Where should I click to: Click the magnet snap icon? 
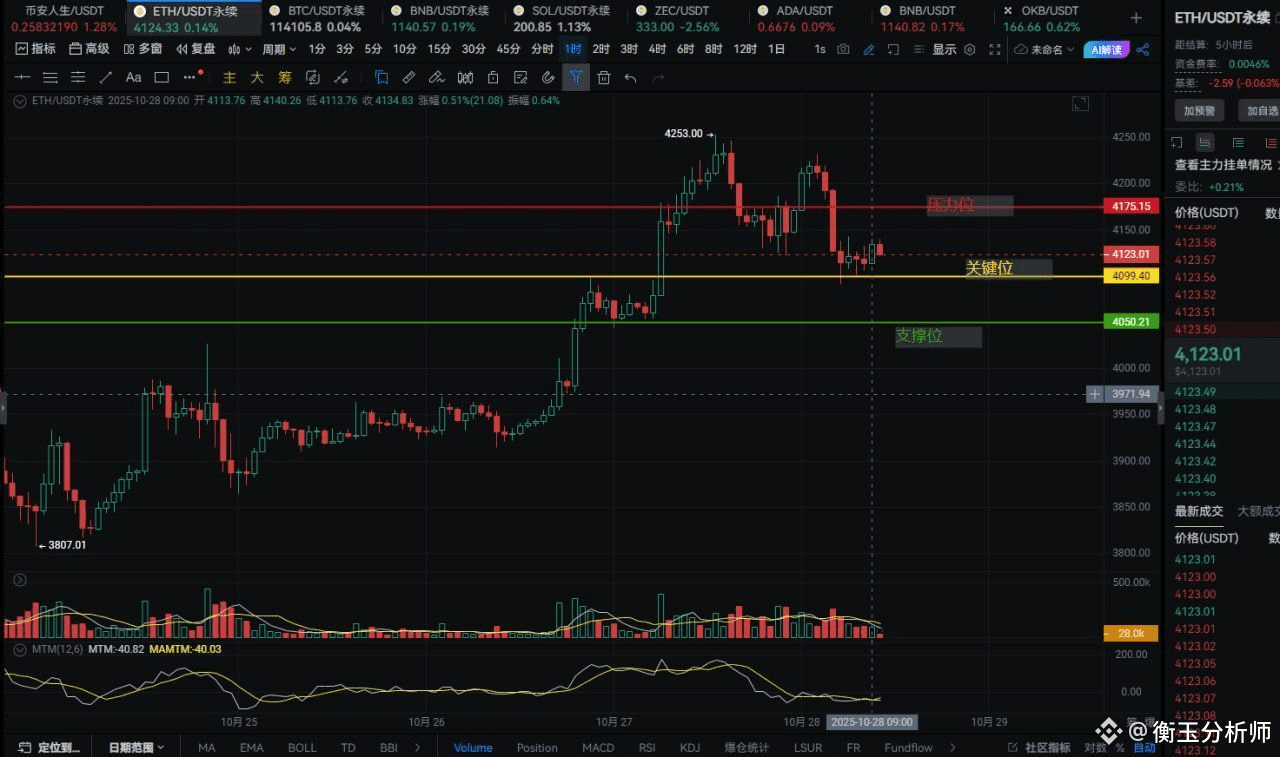548,77
